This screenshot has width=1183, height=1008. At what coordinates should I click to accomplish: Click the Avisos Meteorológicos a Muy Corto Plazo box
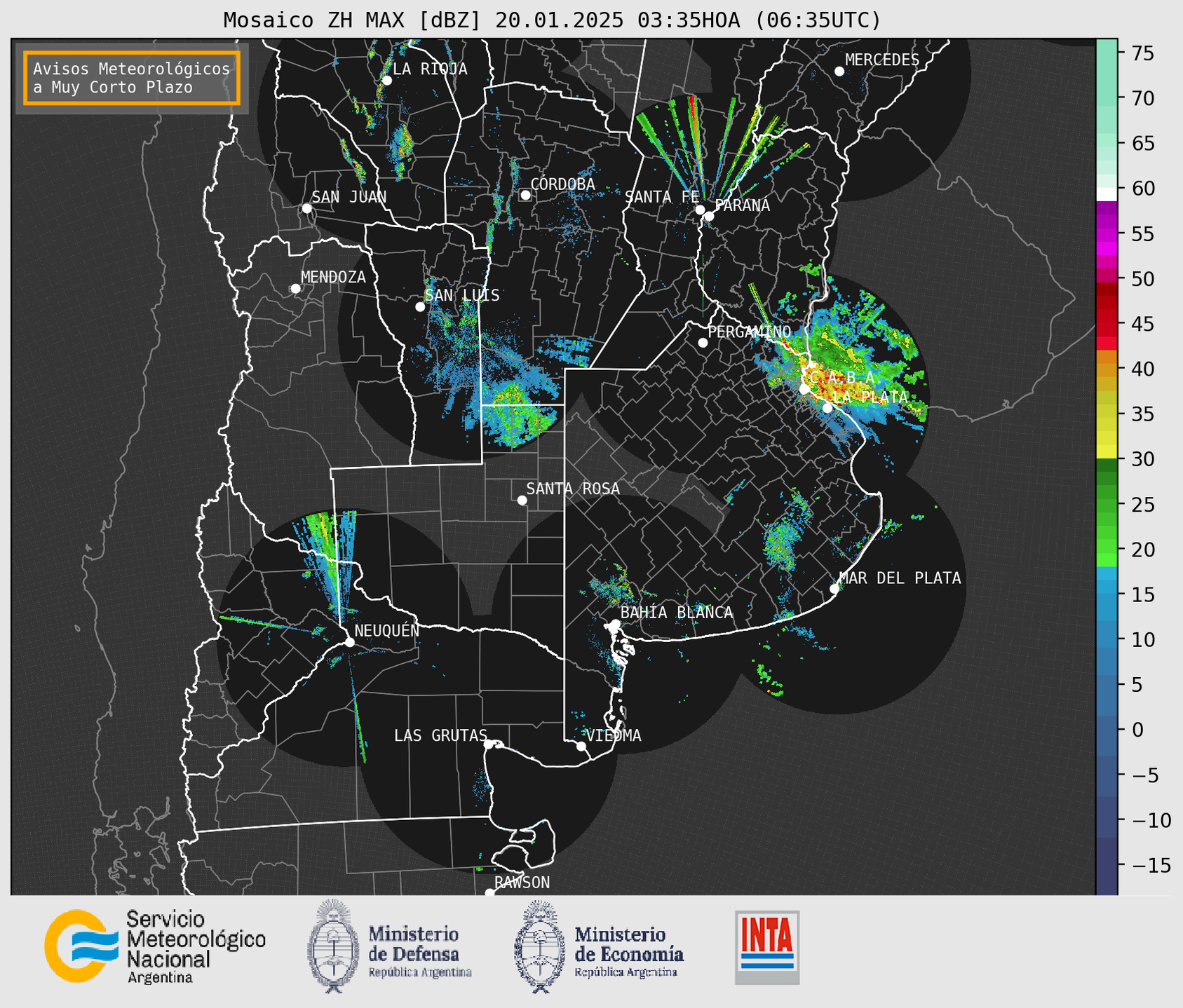(132, 78)
